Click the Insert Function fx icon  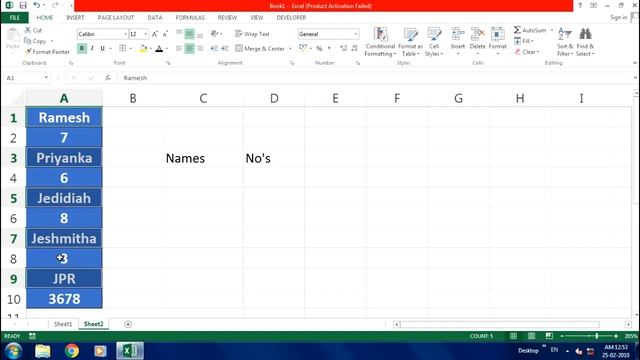[x=108, y=78]
